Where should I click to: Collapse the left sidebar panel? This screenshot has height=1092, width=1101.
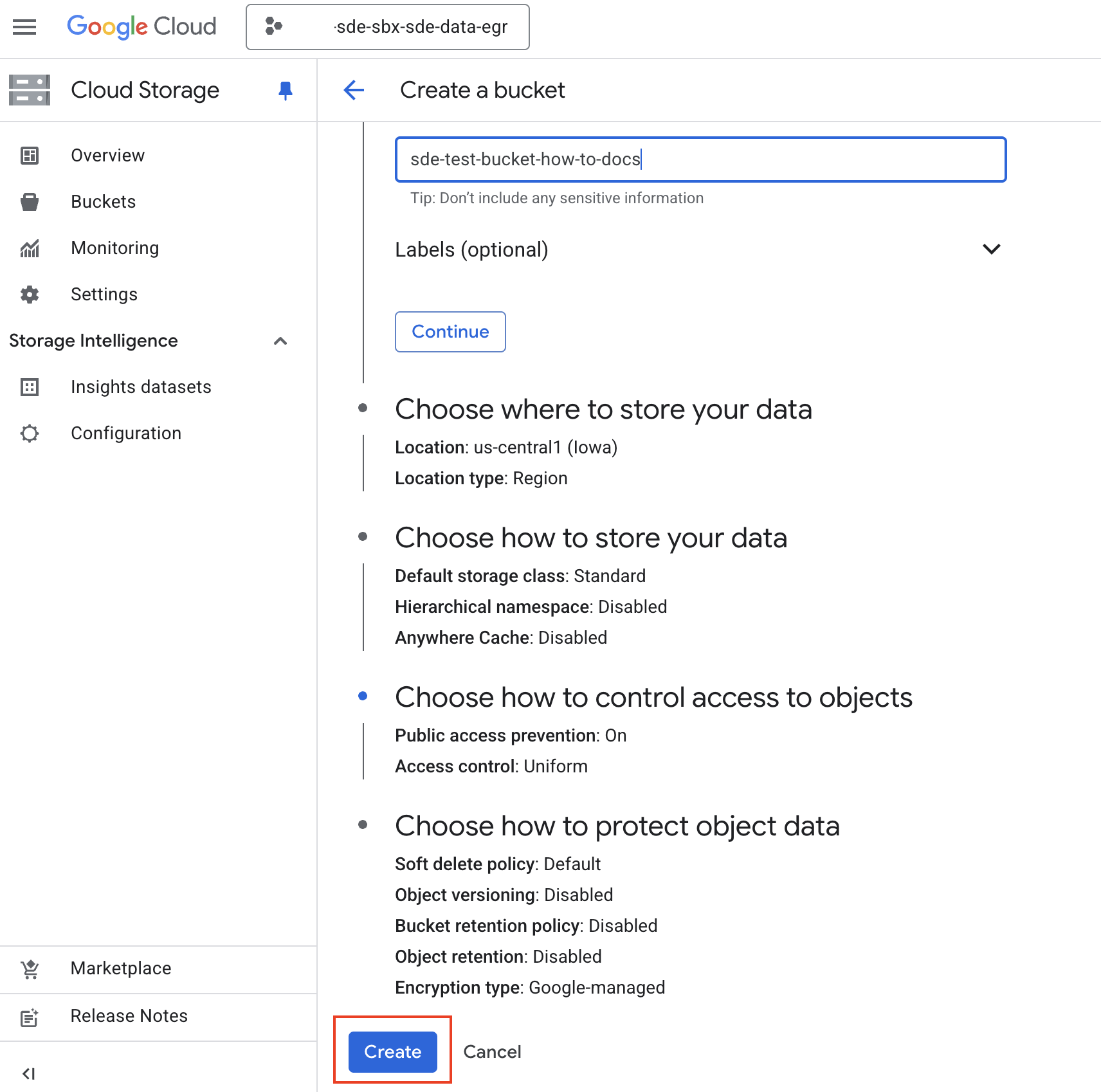point(29,1073)
